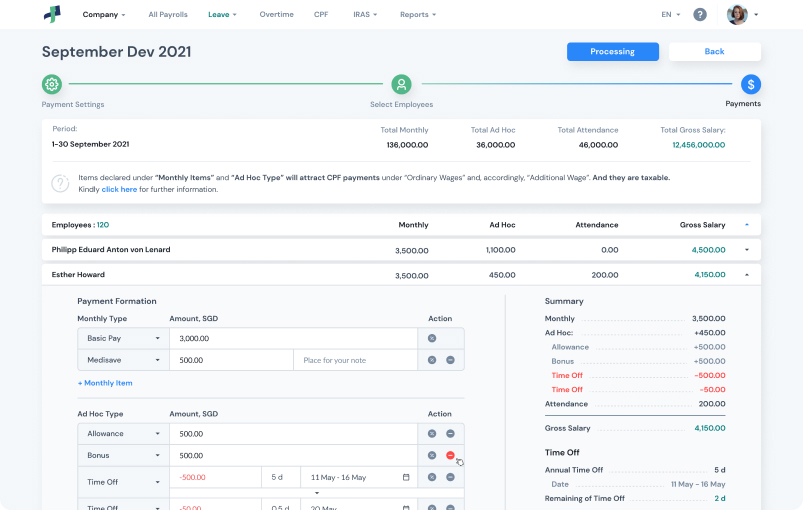Click the Back button

714,52
